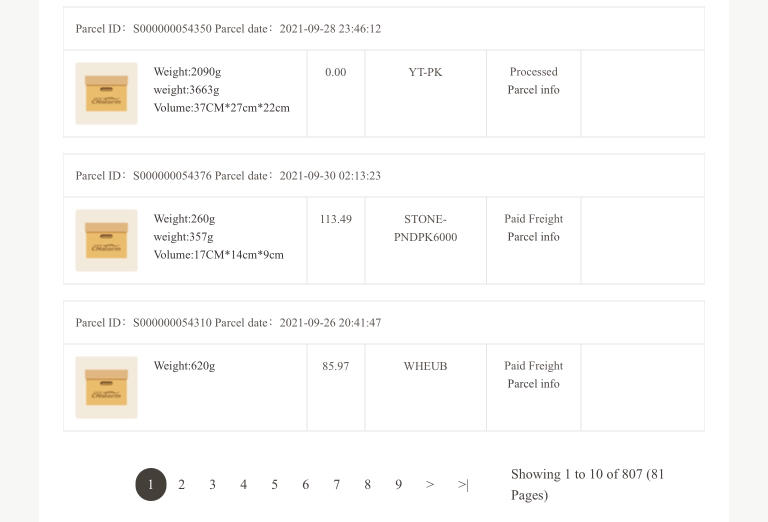Viewport: 768px width, 522px height.
Task: Go to next page using > arrow
Action: (x=430, y=485)
